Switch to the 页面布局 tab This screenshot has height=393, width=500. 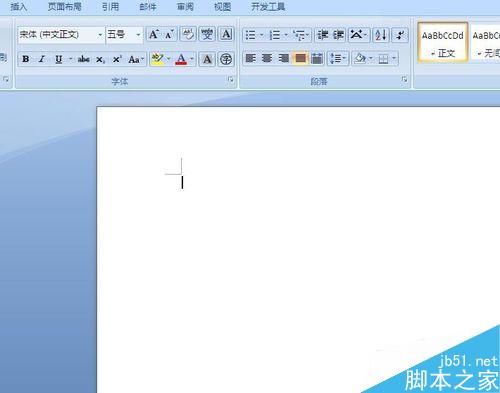point(64,7)
